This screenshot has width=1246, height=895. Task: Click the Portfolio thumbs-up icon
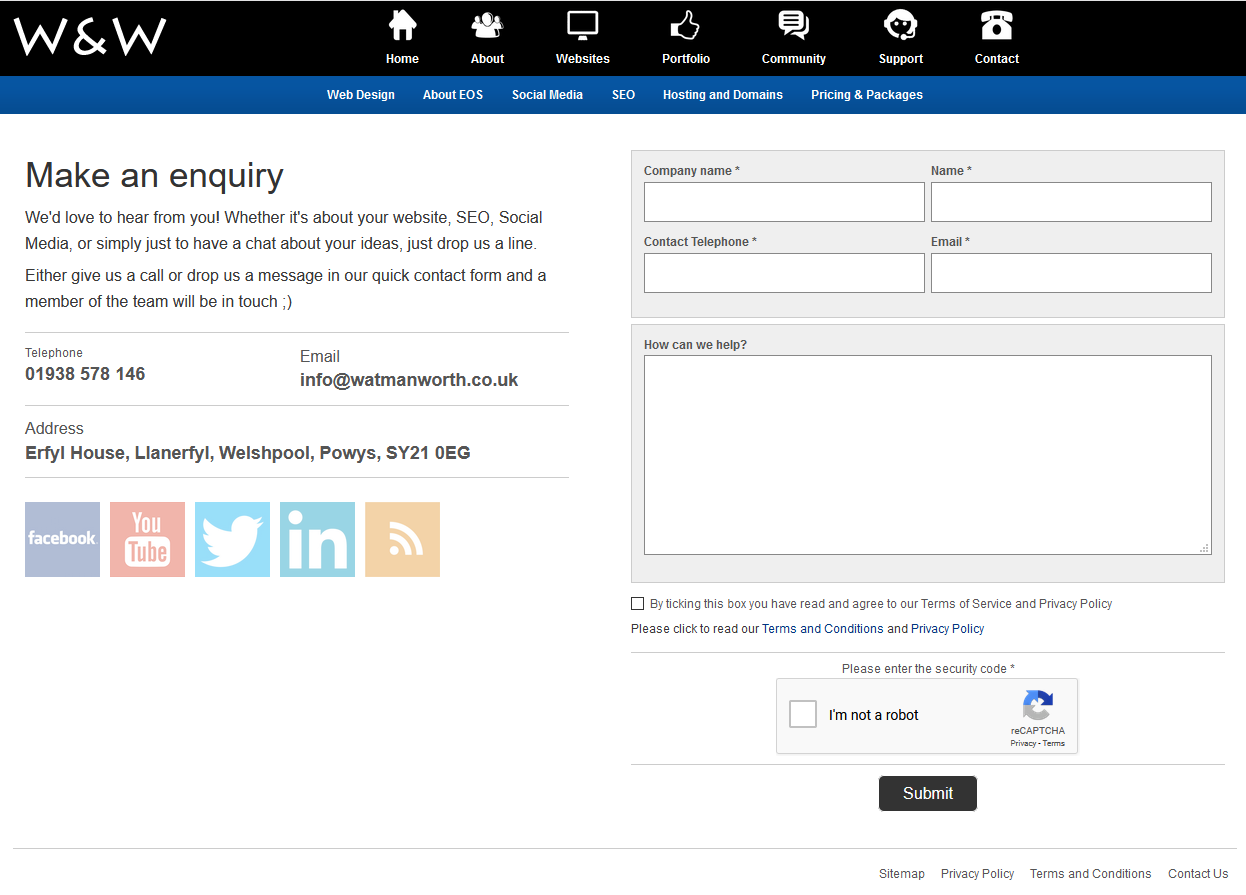tap(686, 25)
